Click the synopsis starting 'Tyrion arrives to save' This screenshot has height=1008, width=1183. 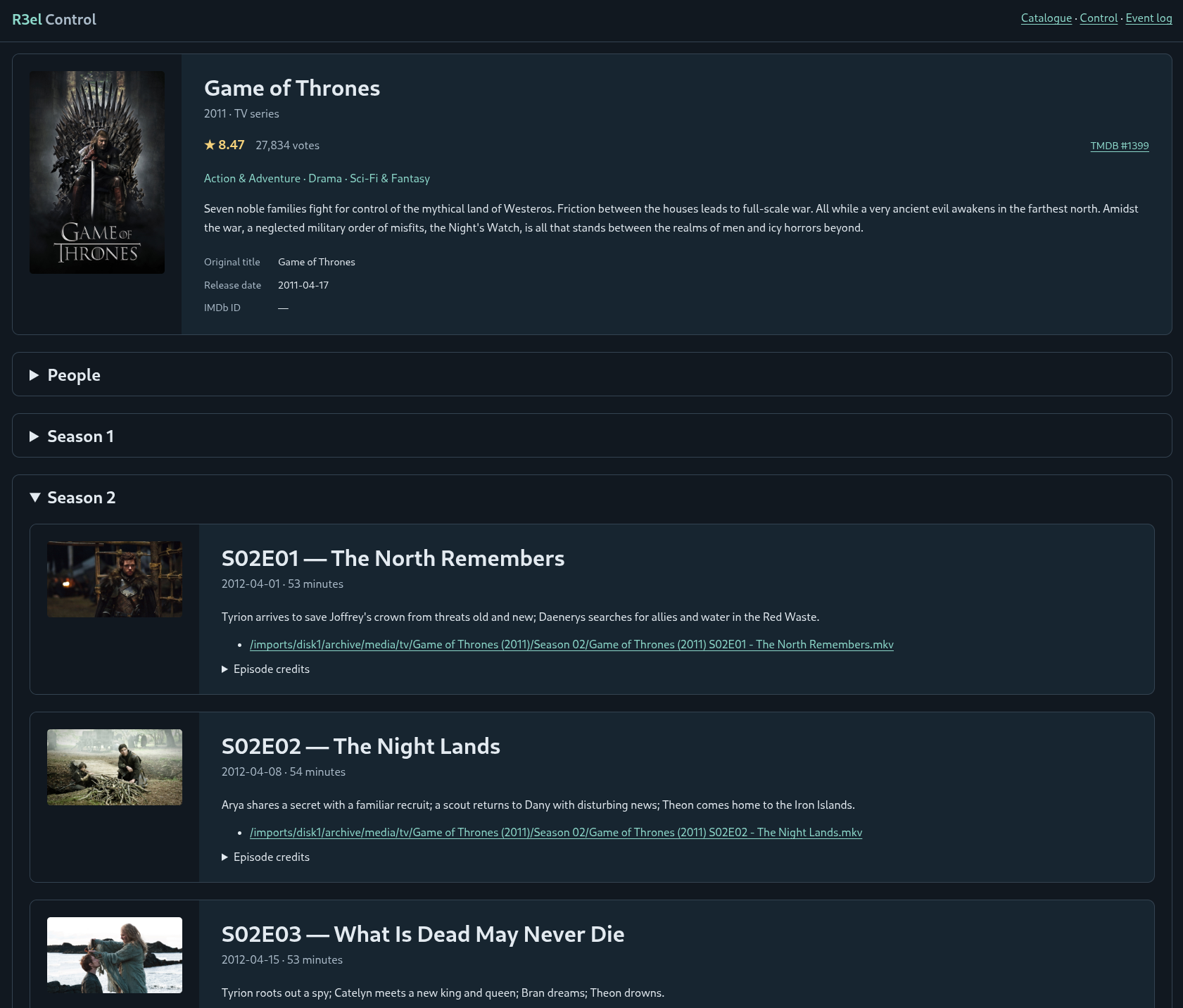[520, 617]
